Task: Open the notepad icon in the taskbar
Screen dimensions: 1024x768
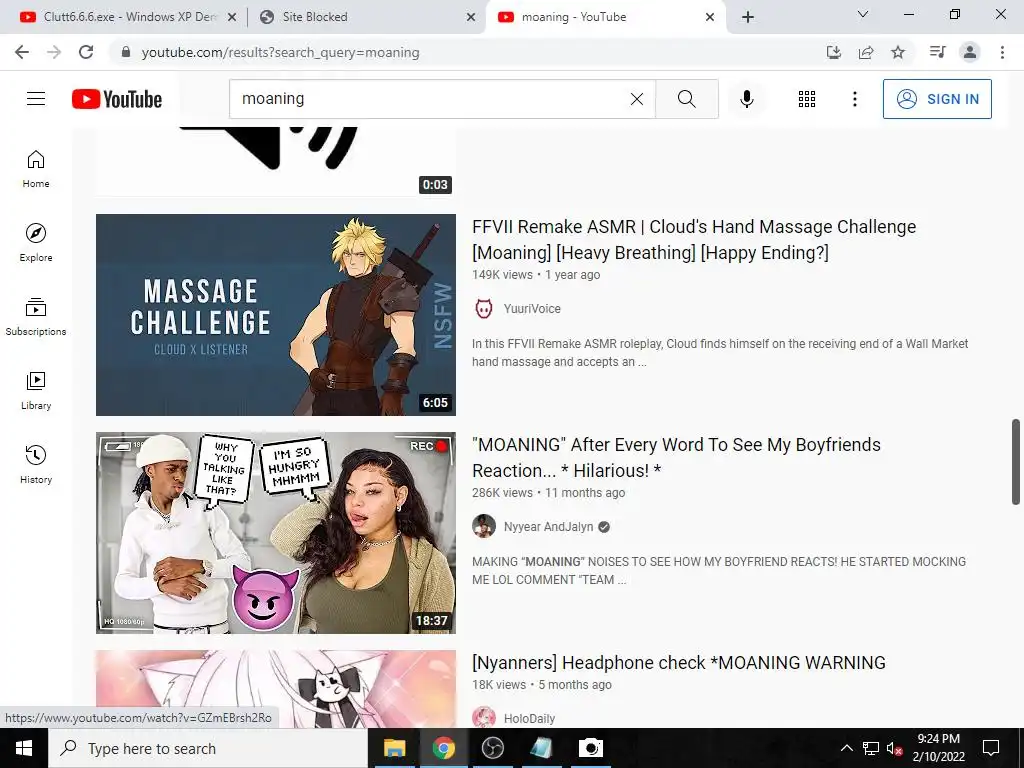Action: click(541, 748)
